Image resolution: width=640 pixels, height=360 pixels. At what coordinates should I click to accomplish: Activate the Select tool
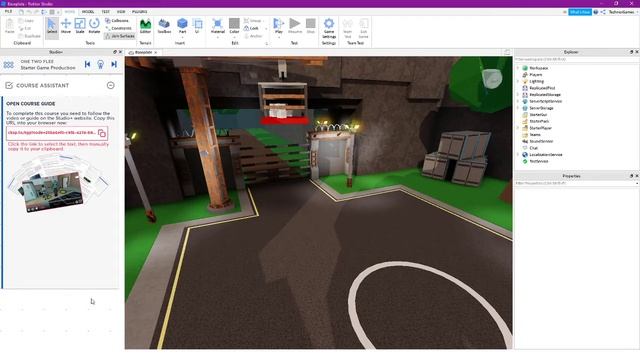point(52,26)
